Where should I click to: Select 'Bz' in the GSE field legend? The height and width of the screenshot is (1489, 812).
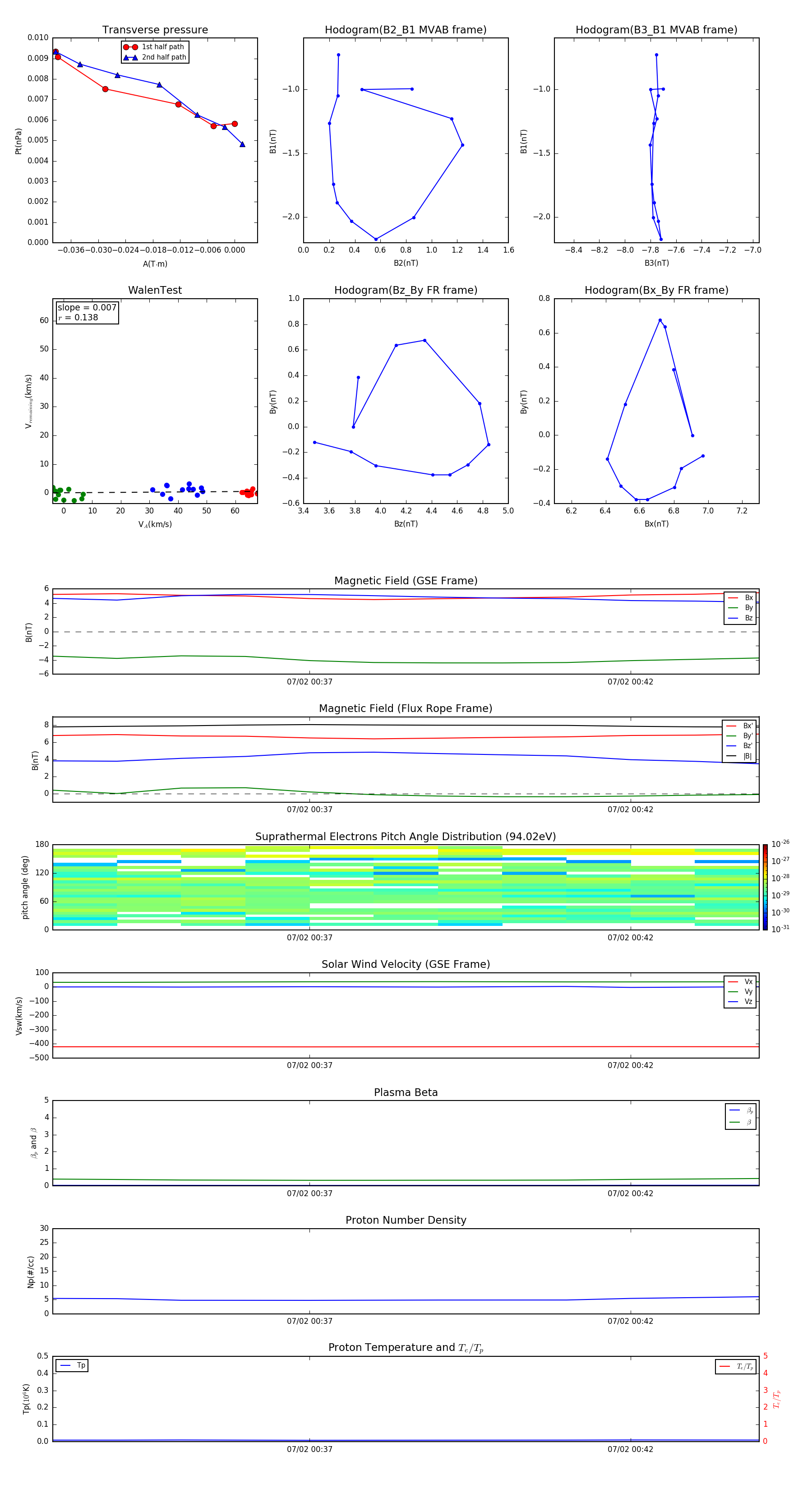pos(740,618)
